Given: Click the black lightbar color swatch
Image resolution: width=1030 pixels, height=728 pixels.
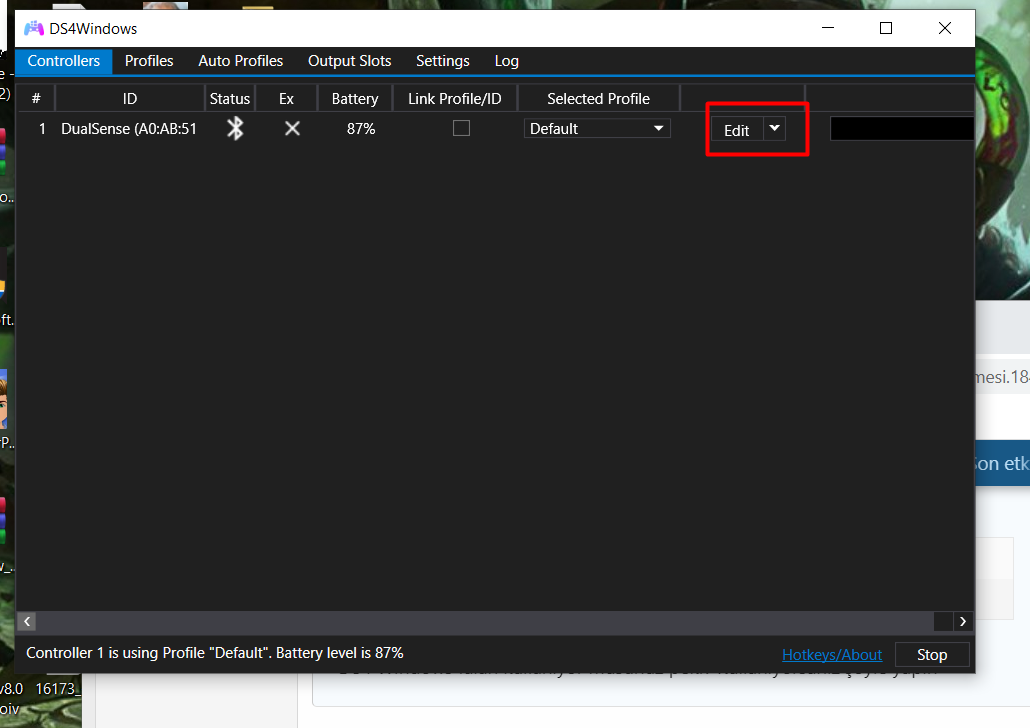Looking at the screenshot, I should click(x=902, y=128).
